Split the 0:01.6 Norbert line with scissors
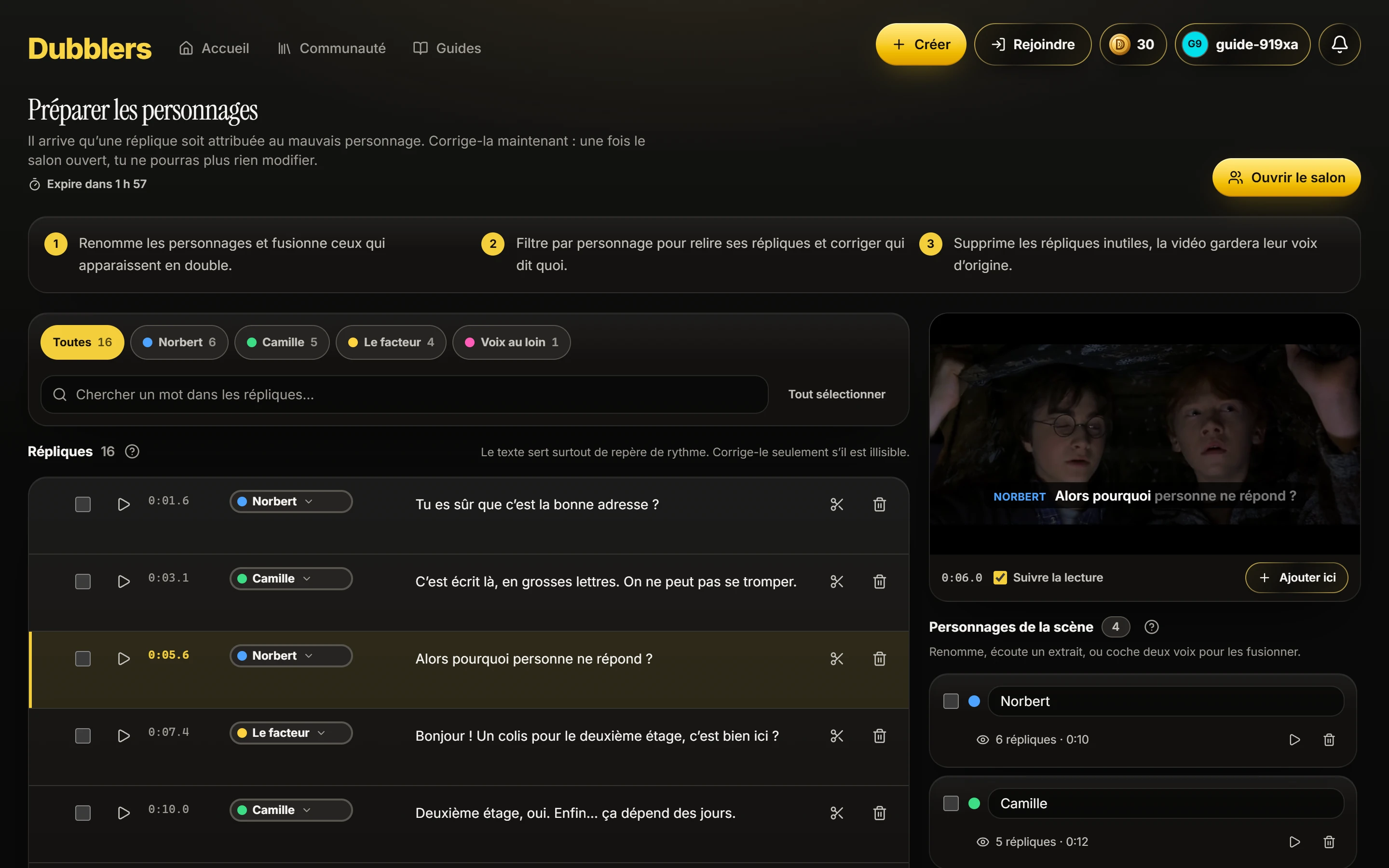Viewport: 1389px width, 868px height. click(836, 504)
